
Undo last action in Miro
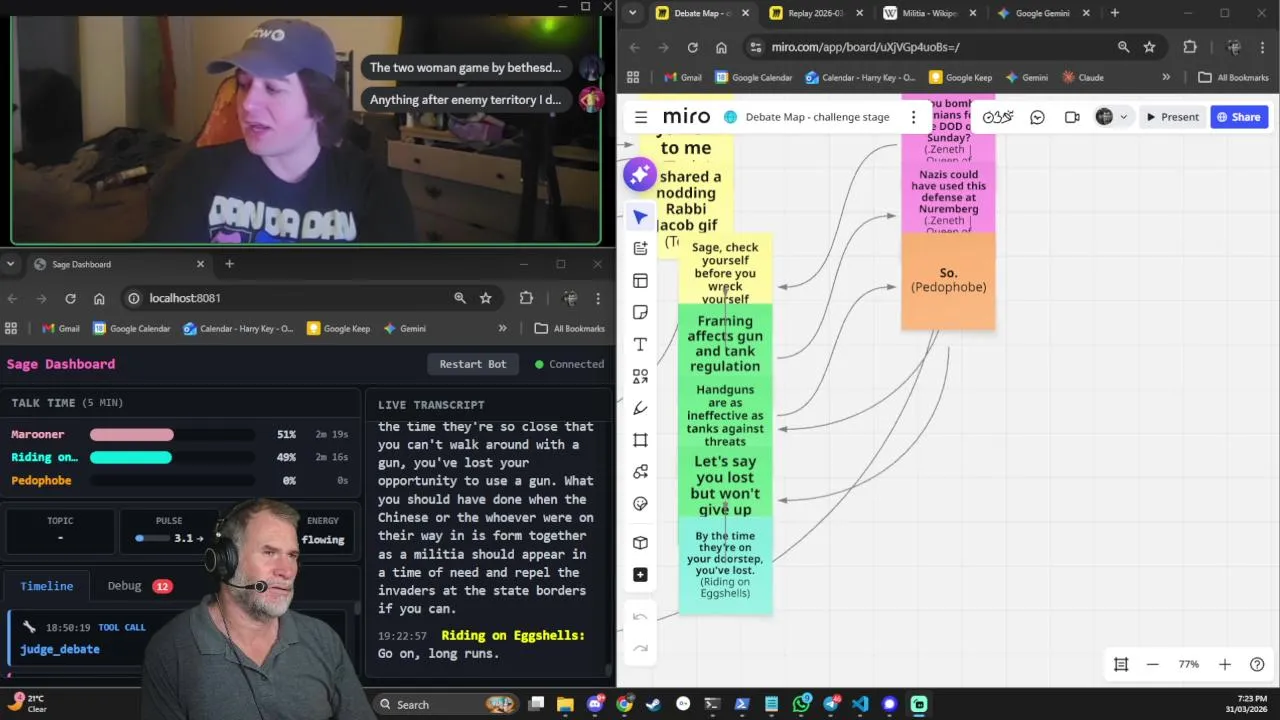(640, 616)
